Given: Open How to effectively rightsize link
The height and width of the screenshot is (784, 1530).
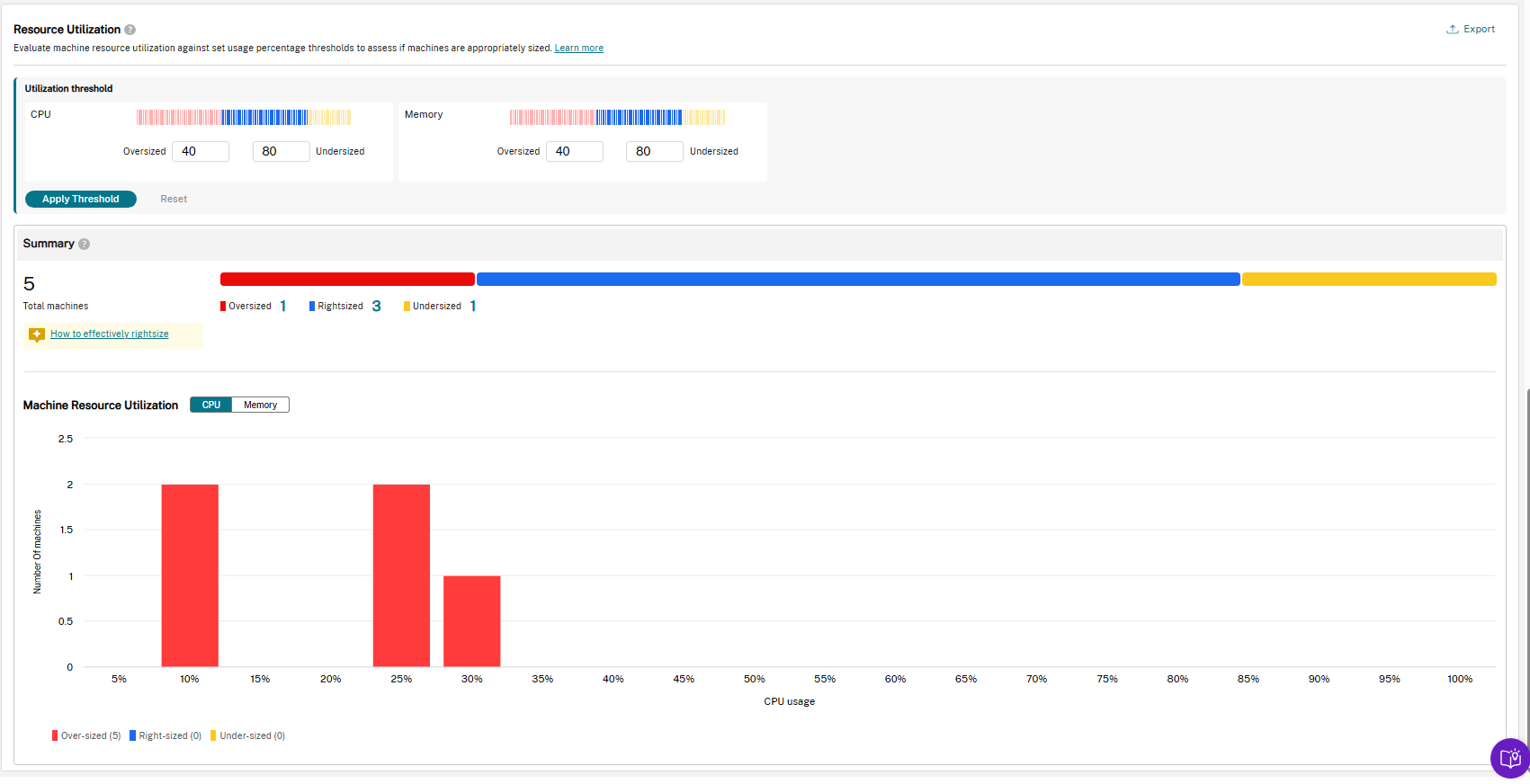Looking at the screenshot, I should pyautogui.click(x=110, y=334).
